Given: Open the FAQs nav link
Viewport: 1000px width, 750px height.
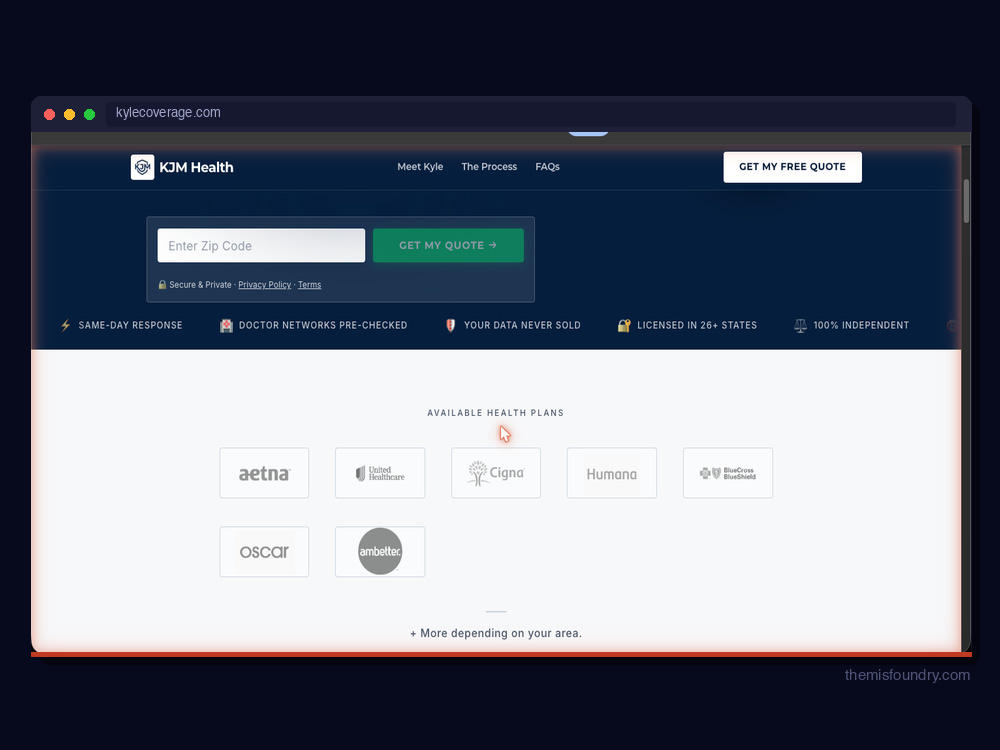Looking at the screenshot, I should point(547,166).
